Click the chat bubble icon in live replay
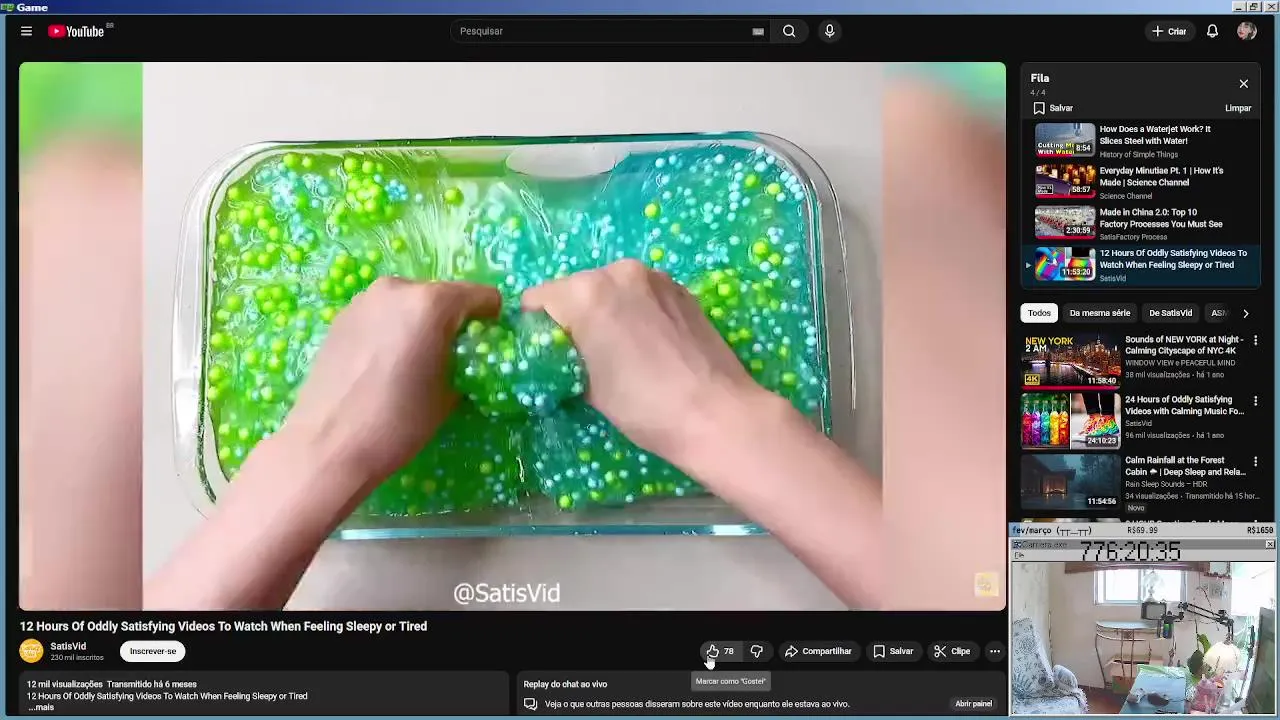The height and width of the screenshot is (720, 1280). pos(531,704)
